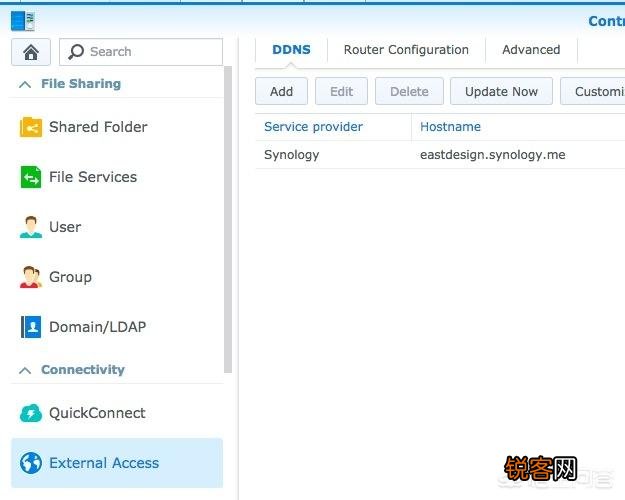
Task: Click the Shared Folder icon
Action: click(x=31, y=127)
